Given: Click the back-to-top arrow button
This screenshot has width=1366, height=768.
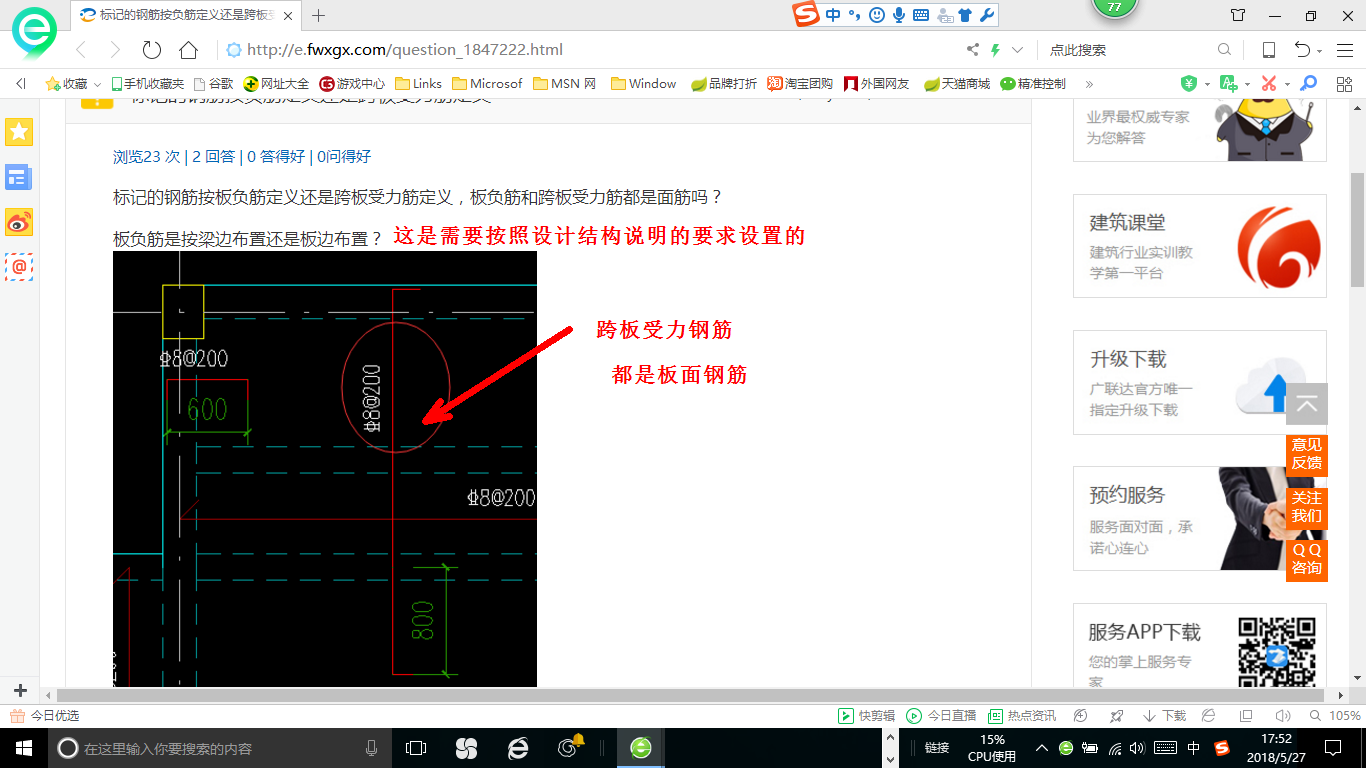Looking at the screenshot, I should click(x=1307, y=404).
